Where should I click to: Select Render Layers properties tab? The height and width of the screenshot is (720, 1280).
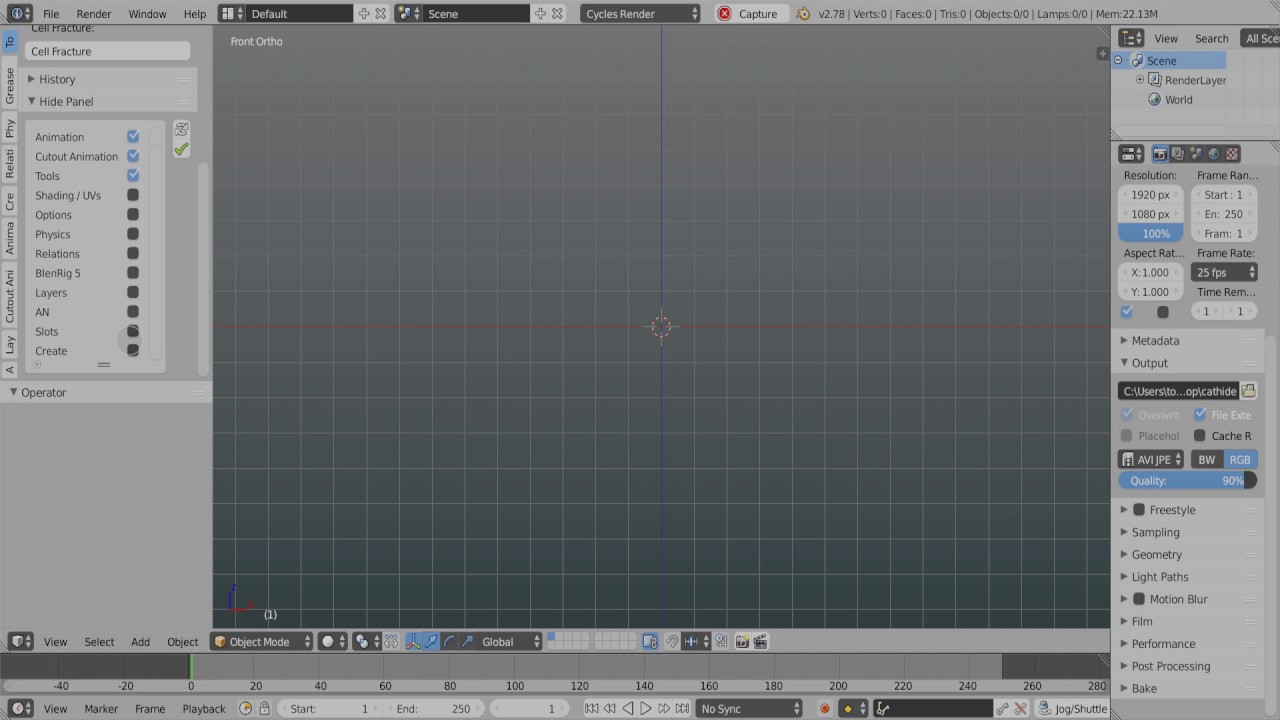tap(1178, 154)
